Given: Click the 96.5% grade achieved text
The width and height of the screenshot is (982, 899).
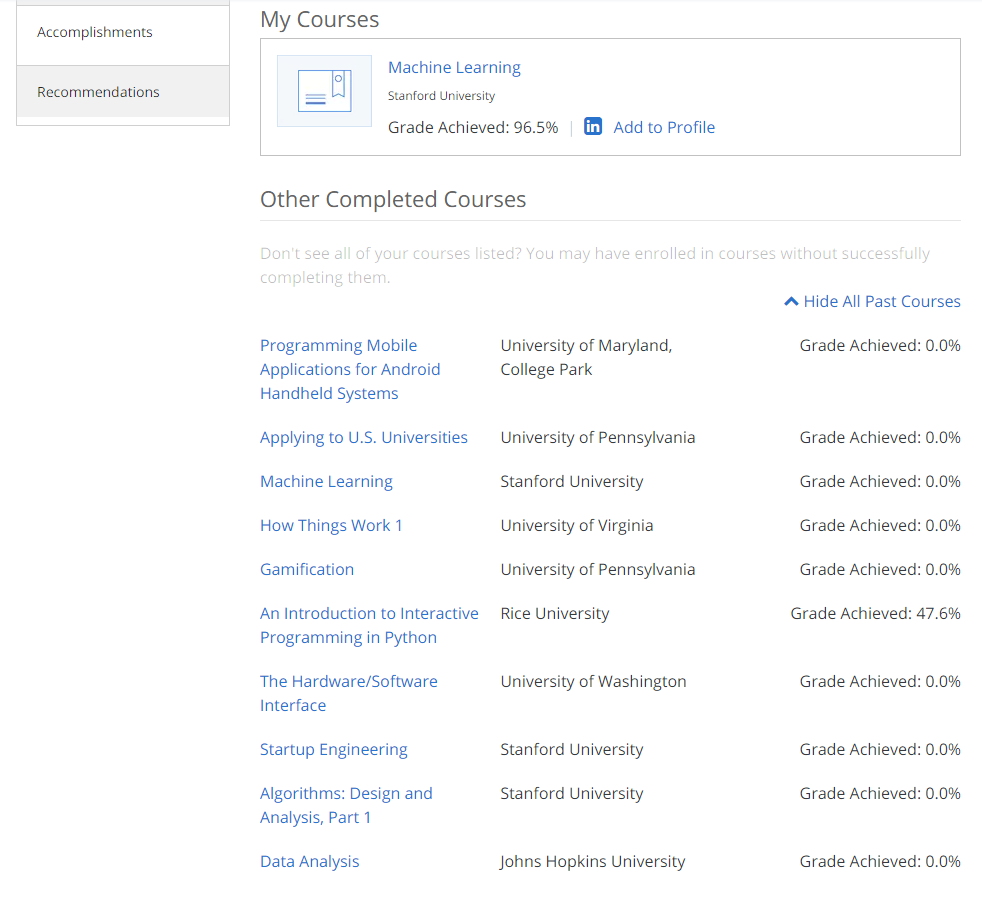Looking at the screenshot, I should click(x=473, y=127).
